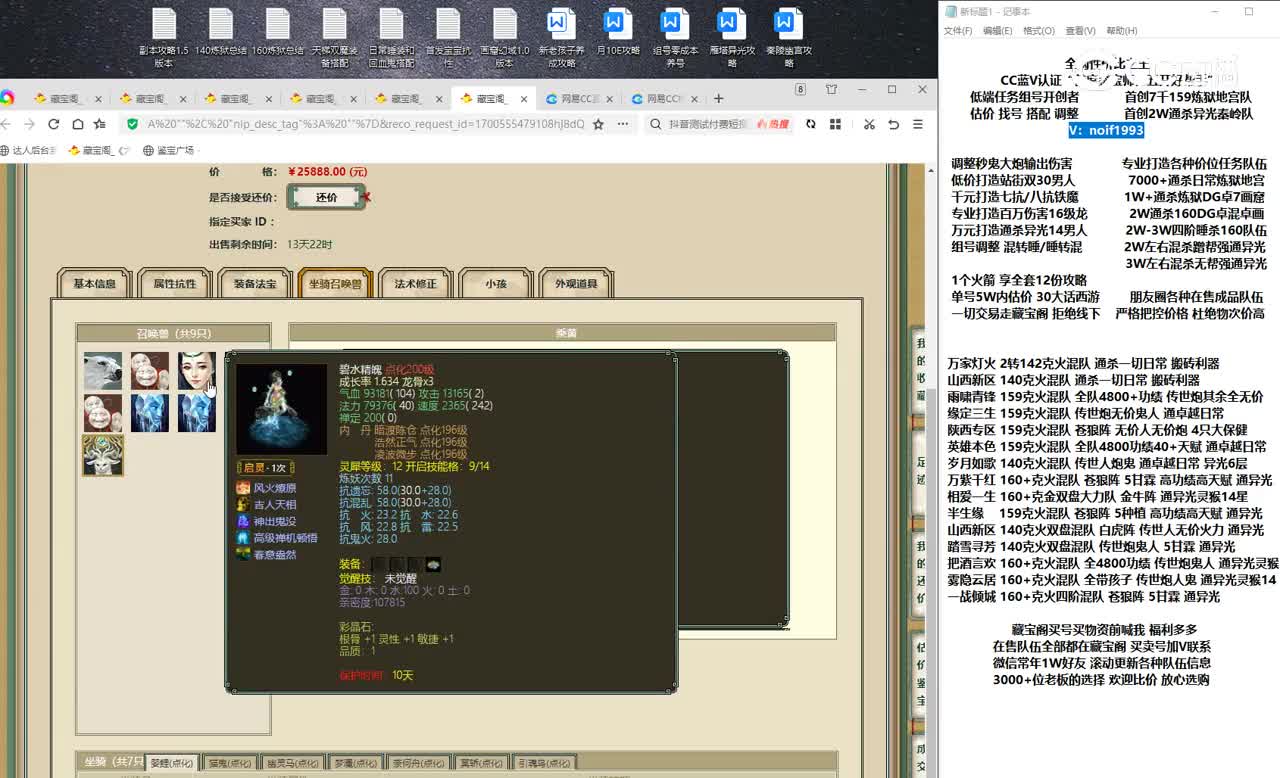Open the 引魂鸟(点化) mount tab

[544, 763]
